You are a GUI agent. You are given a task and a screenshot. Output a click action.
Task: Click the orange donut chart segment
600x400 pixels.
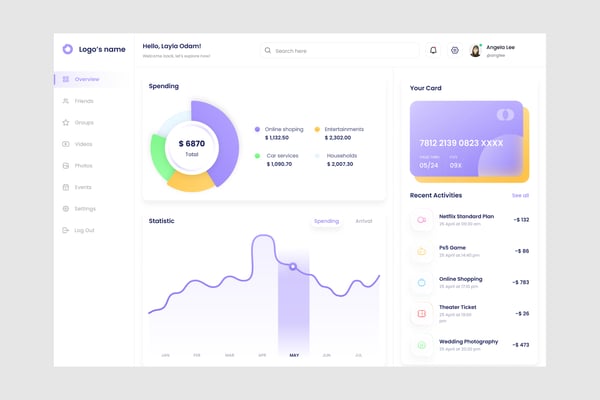[x=191, y=183]
